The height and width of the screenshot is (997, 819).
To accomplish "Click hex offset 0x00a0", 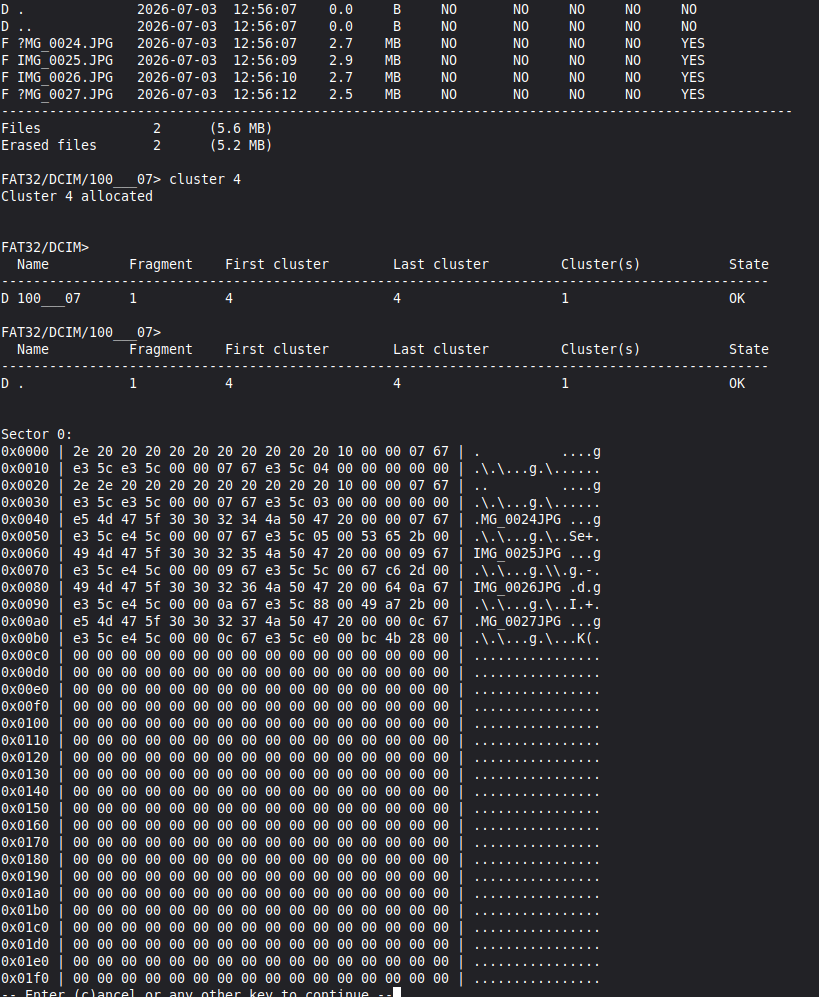I will coord(25,621).
